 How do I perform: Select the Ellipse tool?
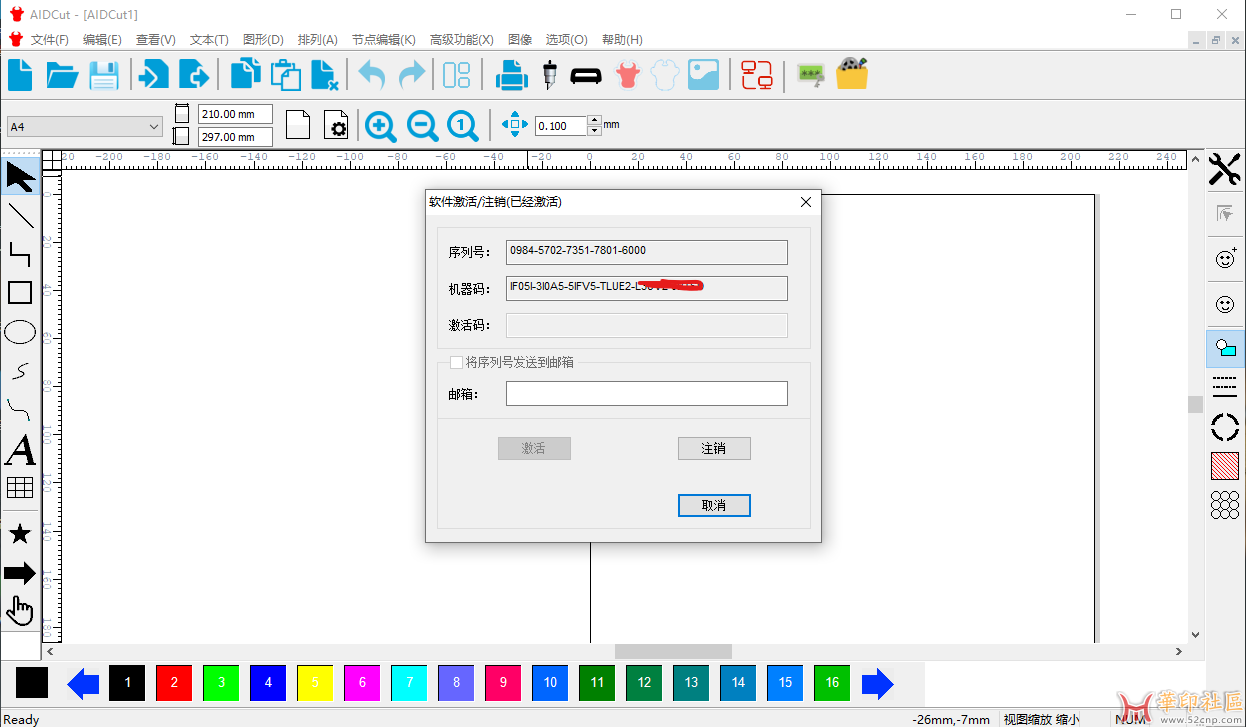(x=20, y=332)
